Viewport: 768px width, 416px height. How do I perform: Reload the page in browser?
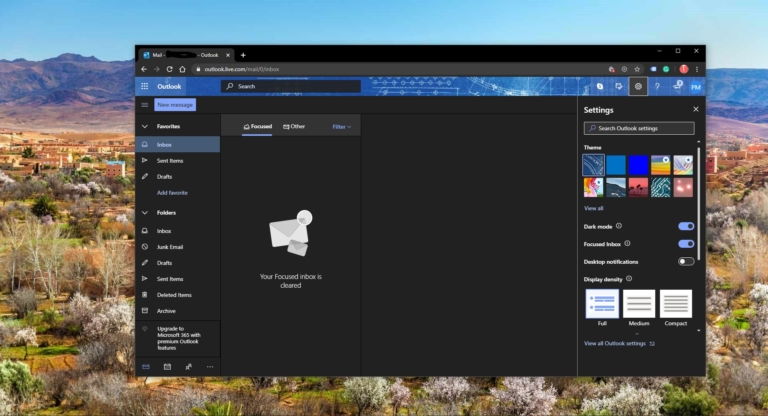[169, 69]
